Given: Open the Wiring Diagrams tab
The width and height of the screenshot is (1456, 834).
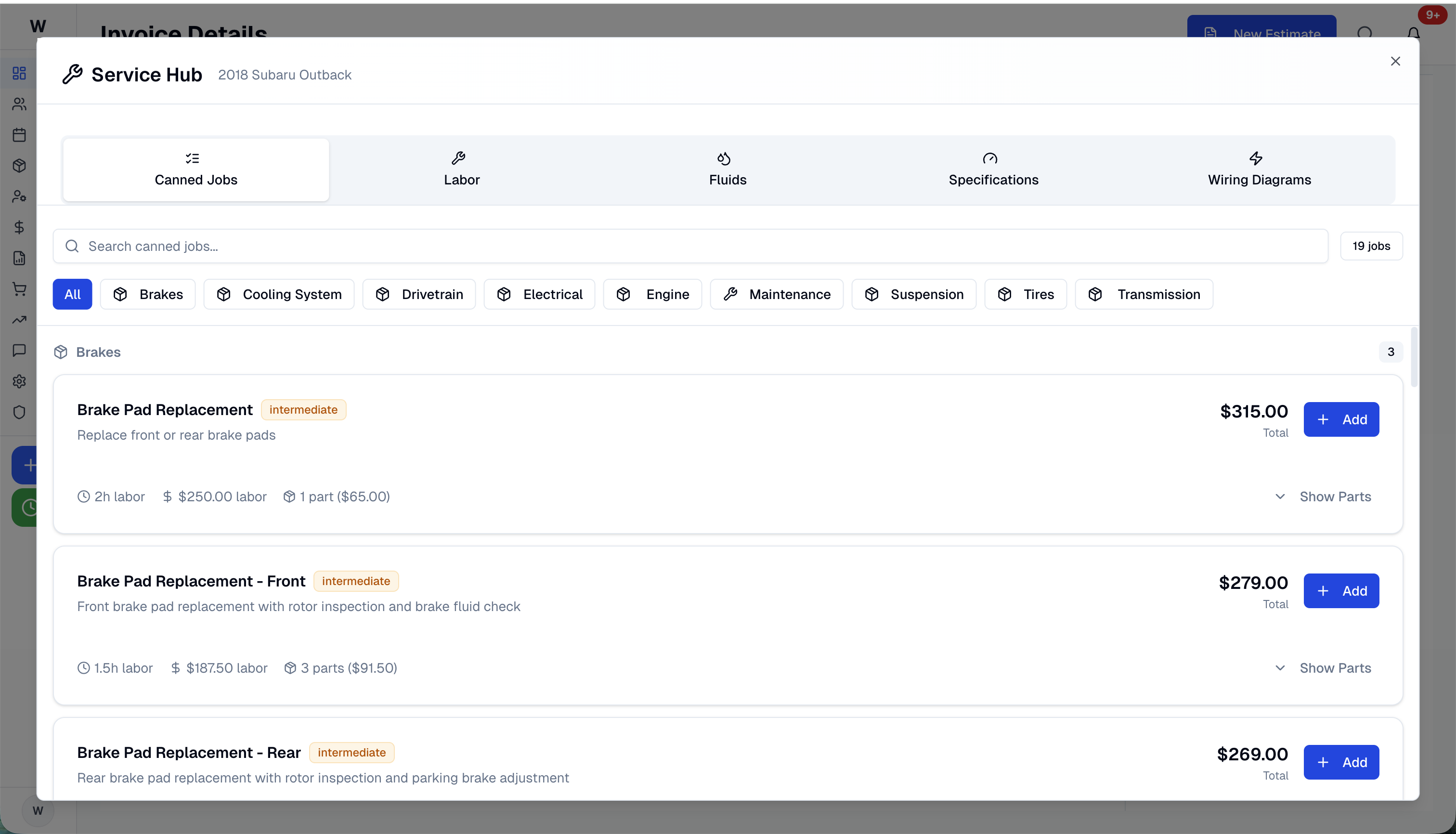Looking at the screenshot, I should (1259, 169).
